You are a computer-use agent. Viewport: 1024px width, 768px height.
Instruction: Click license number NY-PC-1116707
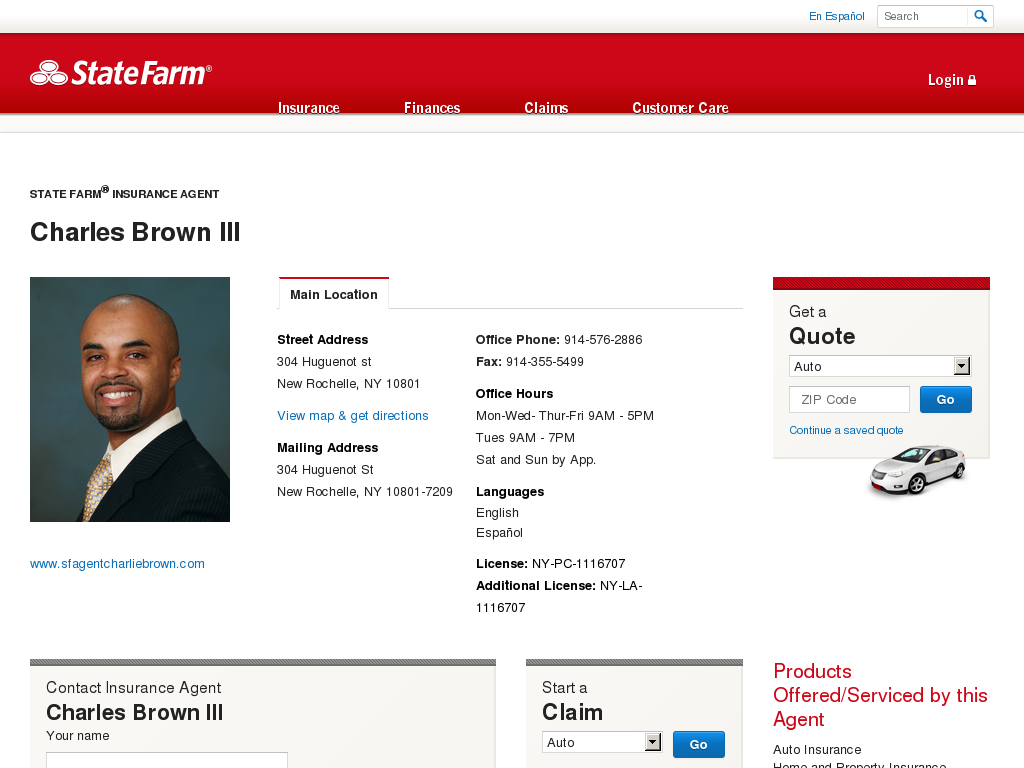click(579, 564)
